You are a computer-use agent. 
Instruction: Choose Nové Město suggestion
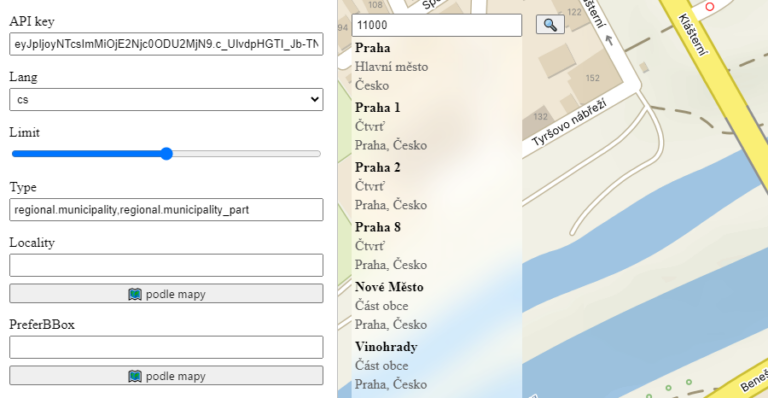(x=437, y=305)
